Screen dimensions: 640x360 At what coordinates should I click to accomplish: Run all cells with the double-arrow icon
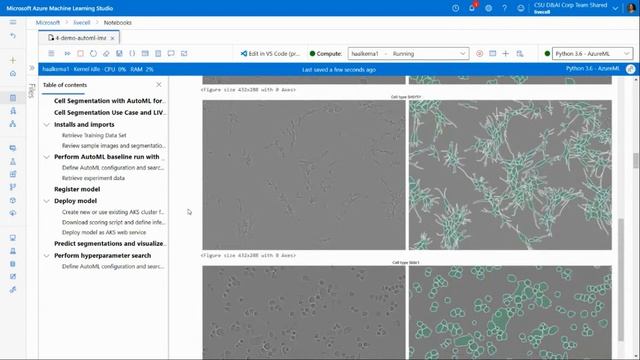coord(67,53)
